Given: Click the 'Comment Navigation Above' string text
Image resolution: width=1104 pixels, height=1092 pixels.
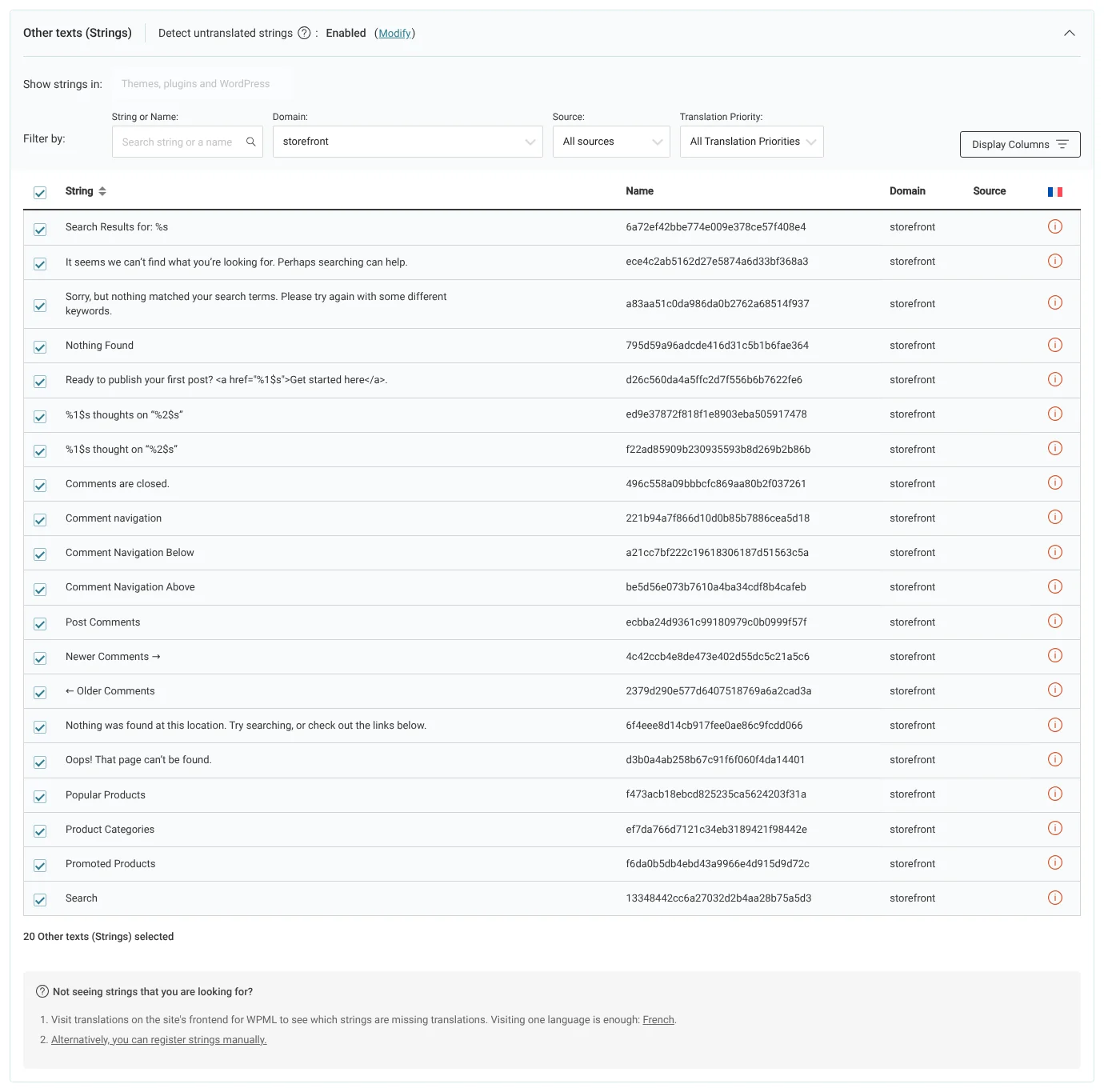Looking at the screenshot, I should [x=130, y=587].
